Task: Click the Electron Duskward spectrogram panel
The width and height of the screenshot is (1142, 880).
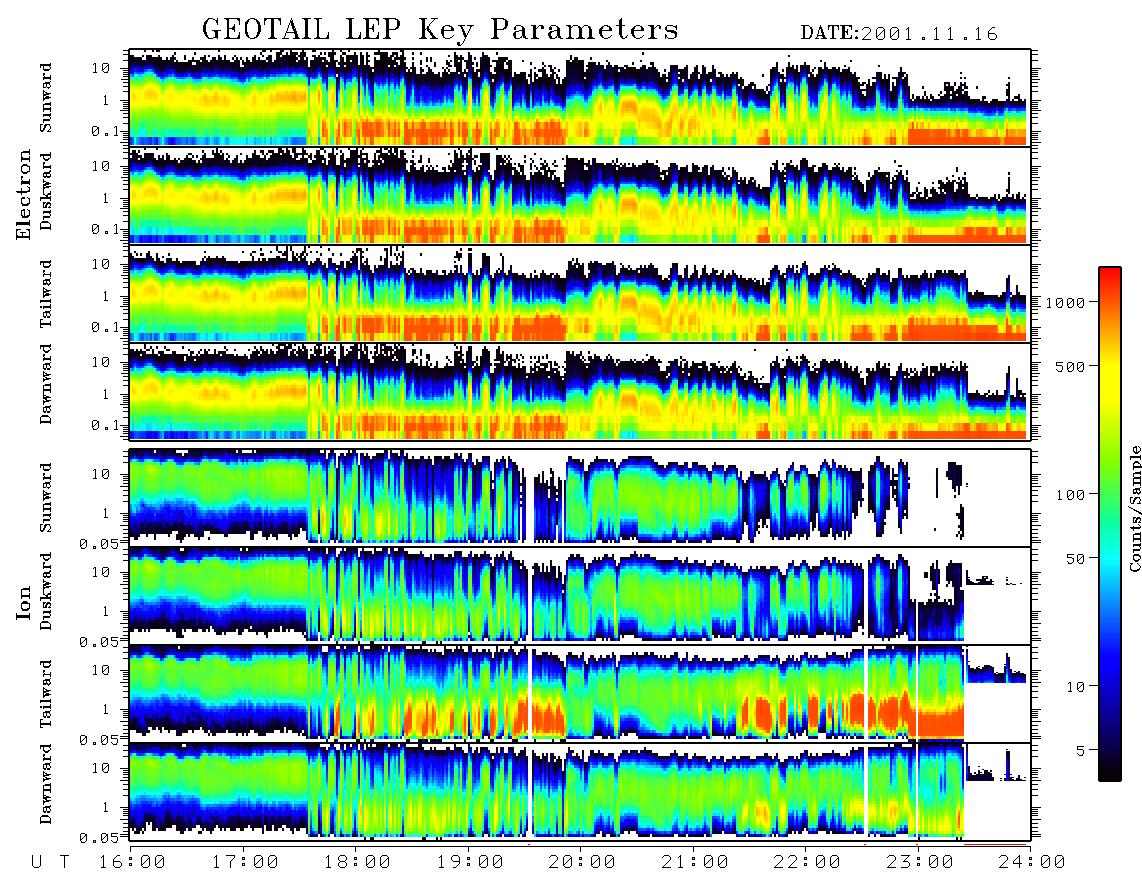Action: point(580,195)
